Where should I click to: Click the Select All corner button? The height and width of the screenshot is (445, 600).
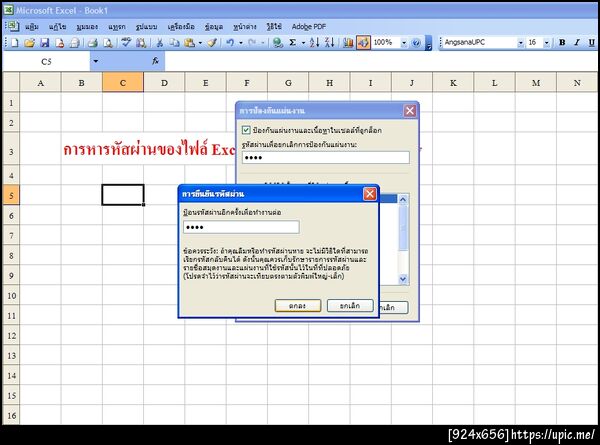pos(11,82)
